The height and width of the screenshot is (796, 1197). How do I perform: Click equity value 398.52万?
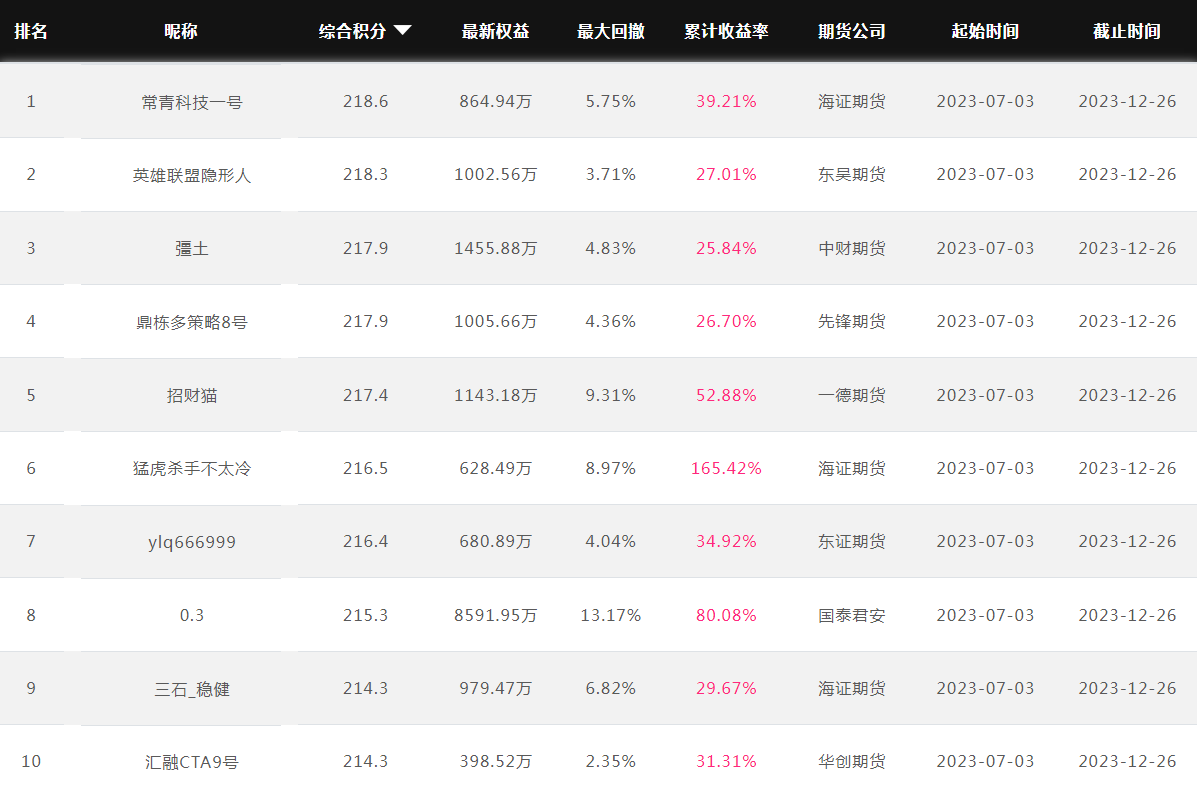[x=495, y=762]
